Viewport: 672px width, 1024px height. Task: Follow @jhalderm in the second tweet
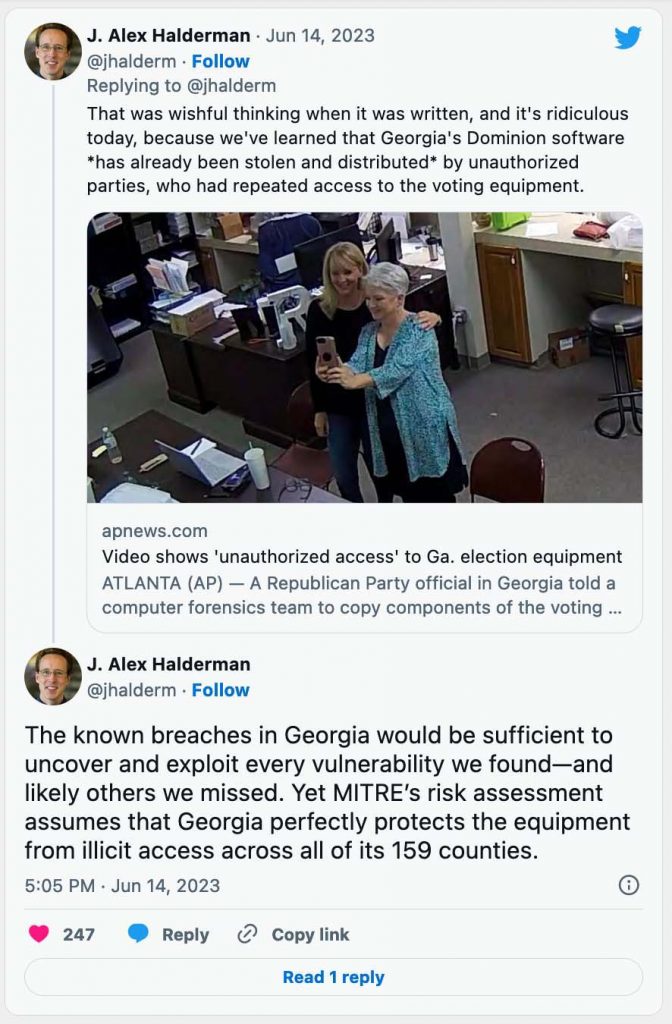tap(221, 690)
